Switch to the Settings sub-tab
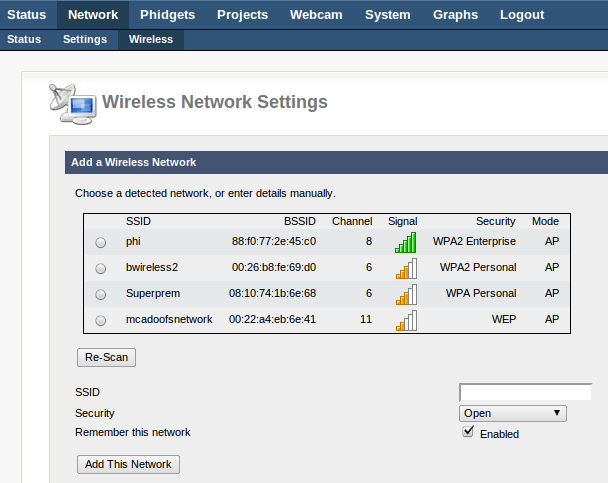The width and height of the screenshot is (608, 483). pyautogui.click(x=85, y=39)
